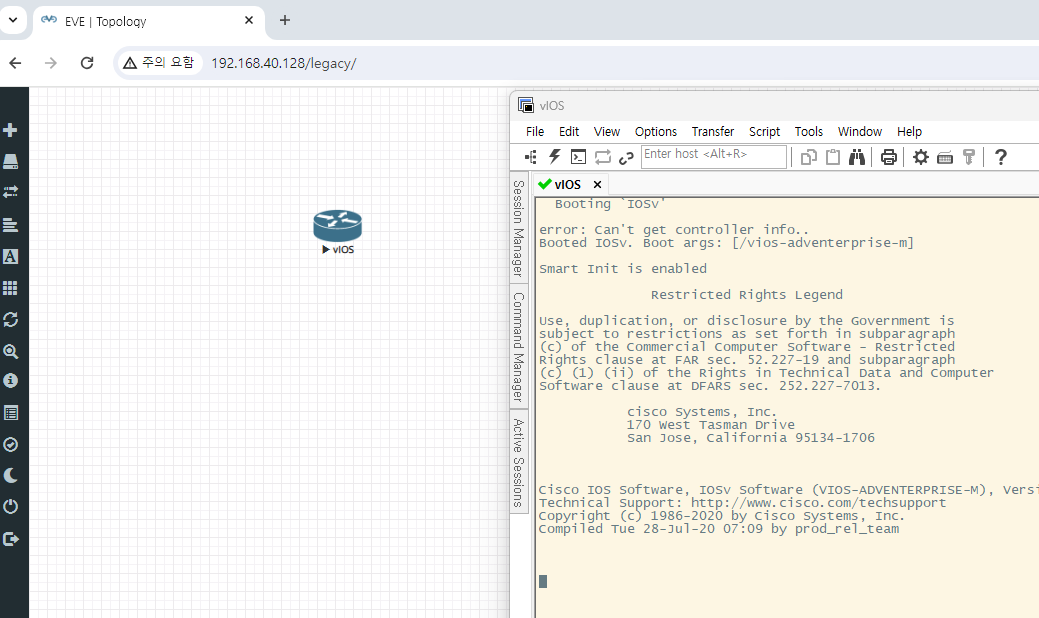This screenshot has height=618, width=1039.
Task: Click the browser Back arrow
Action: [x=15, y=63]
